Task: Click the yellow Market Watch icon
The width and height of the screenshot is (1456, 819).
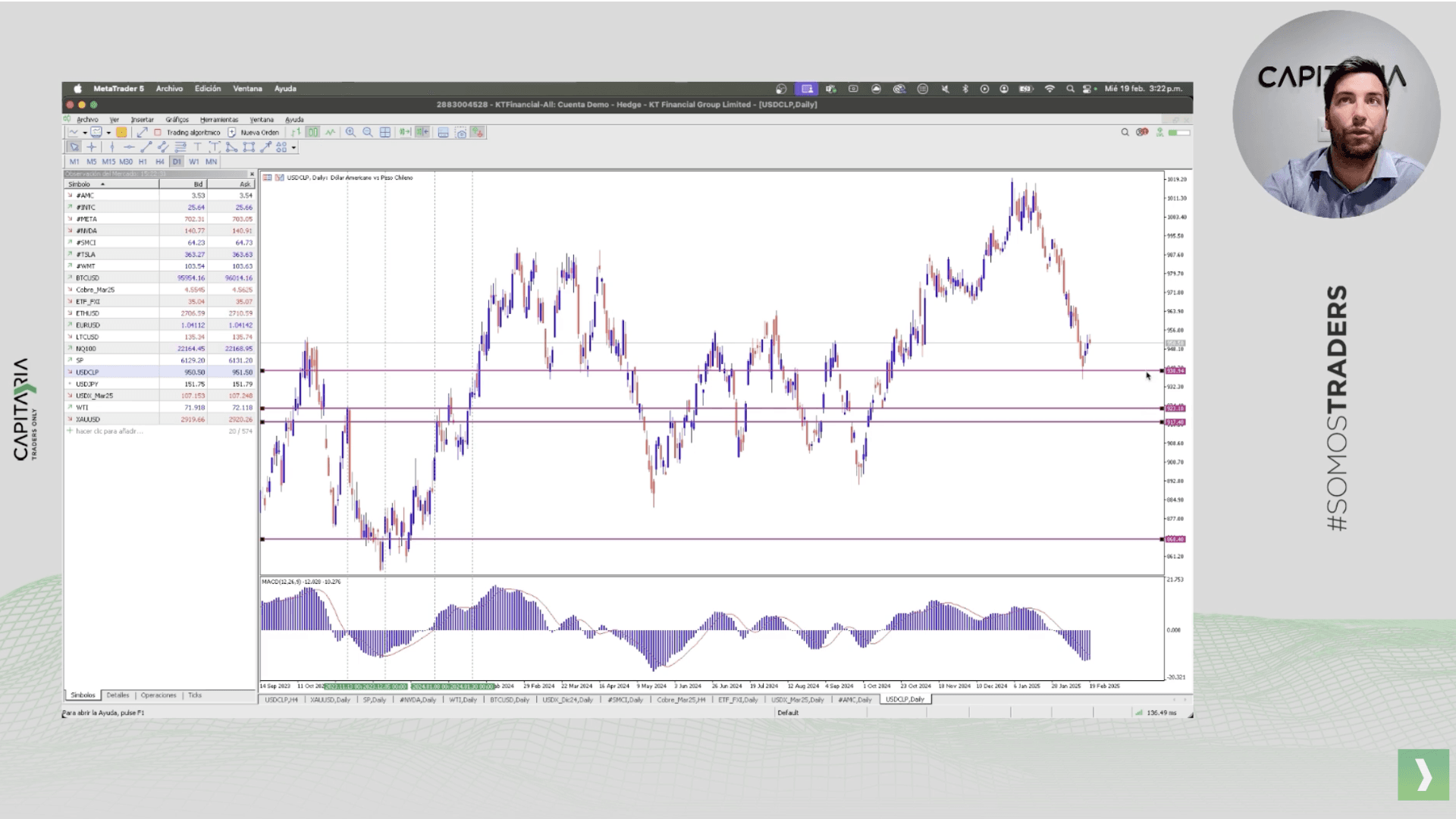Action: pyautogui.click(x=121, y=132)
